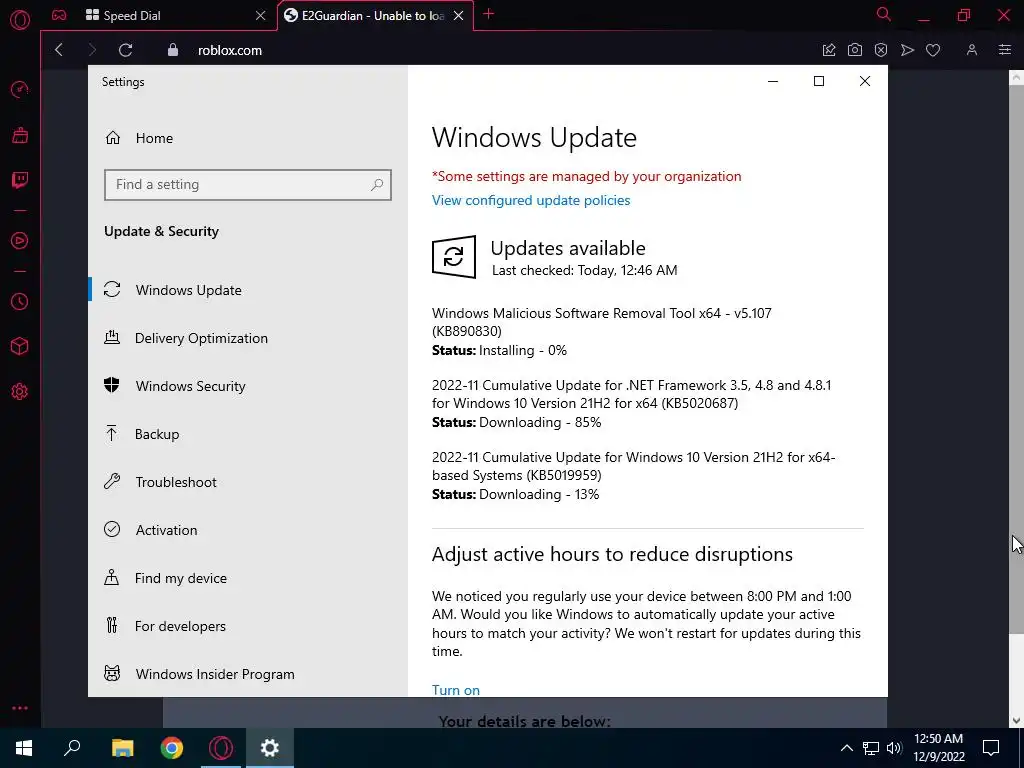This screenshot has width=1024, height=768.
Task: Open a new tab with plus
Action: (488, 14)
